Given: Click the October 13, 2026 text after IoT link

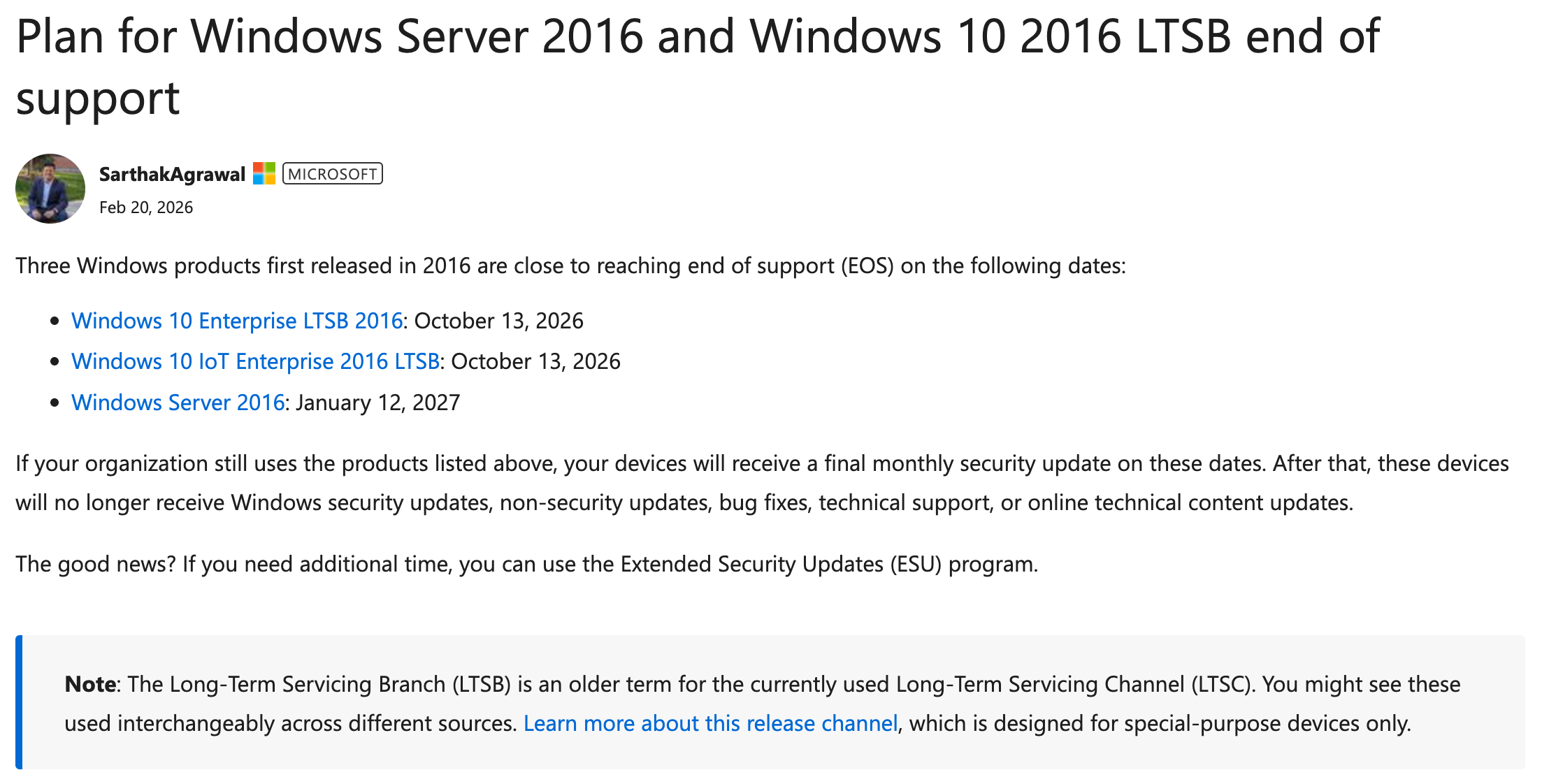Looking at the screenshot, I should 535,361.
